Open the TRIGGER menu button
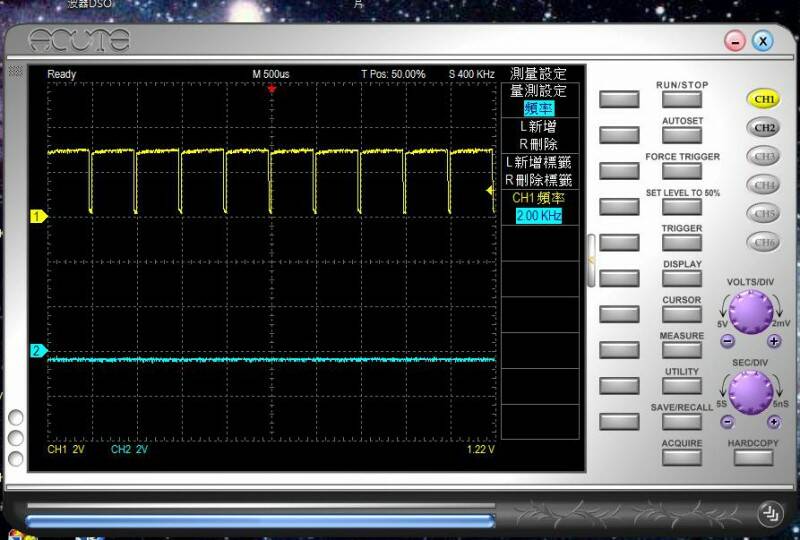The image size is (800, 540). point(682,242)
